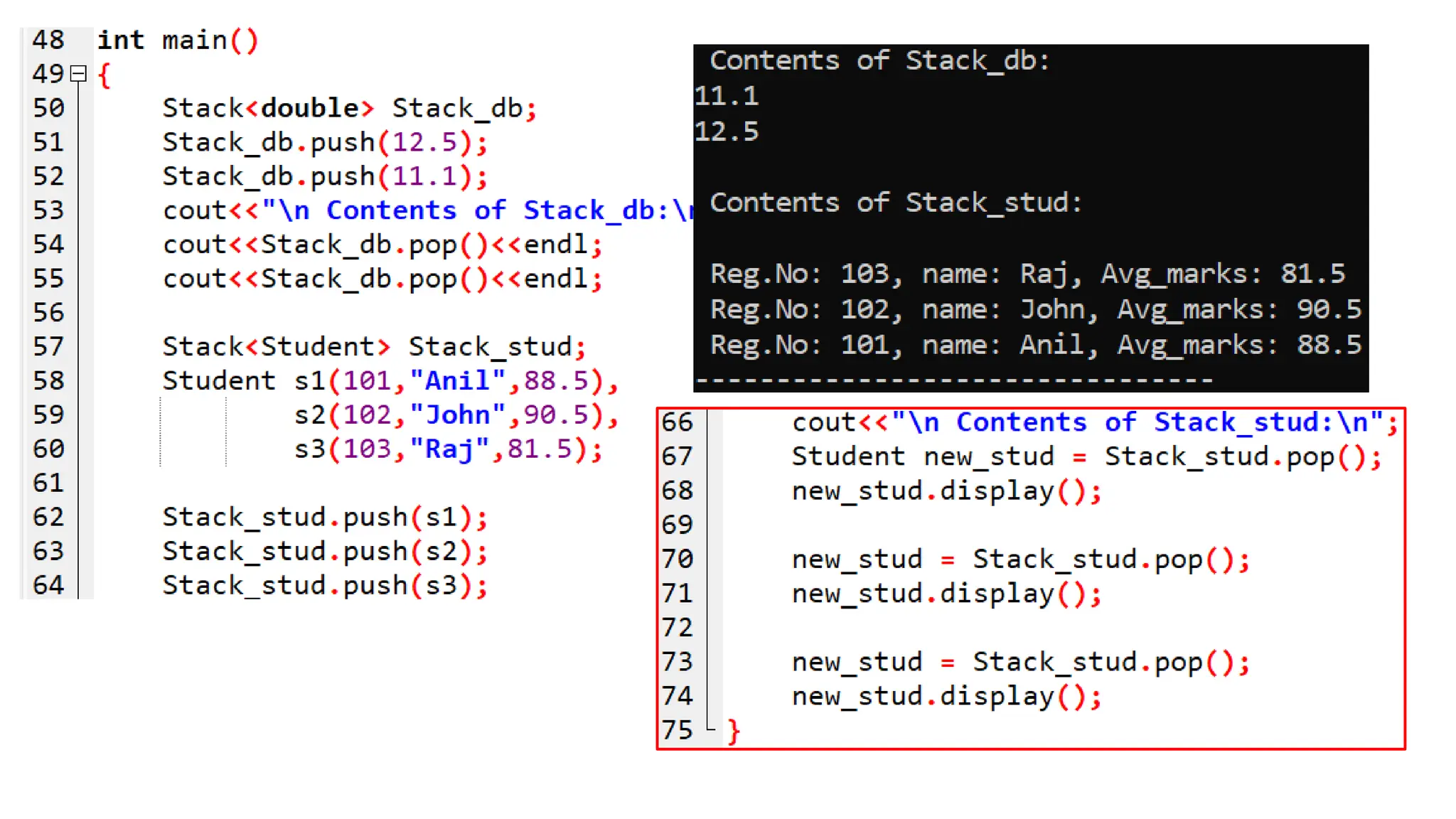Click 'int main()' declaration text
The height and width of the screenshot is (819, 1456).
pos(178,41)
